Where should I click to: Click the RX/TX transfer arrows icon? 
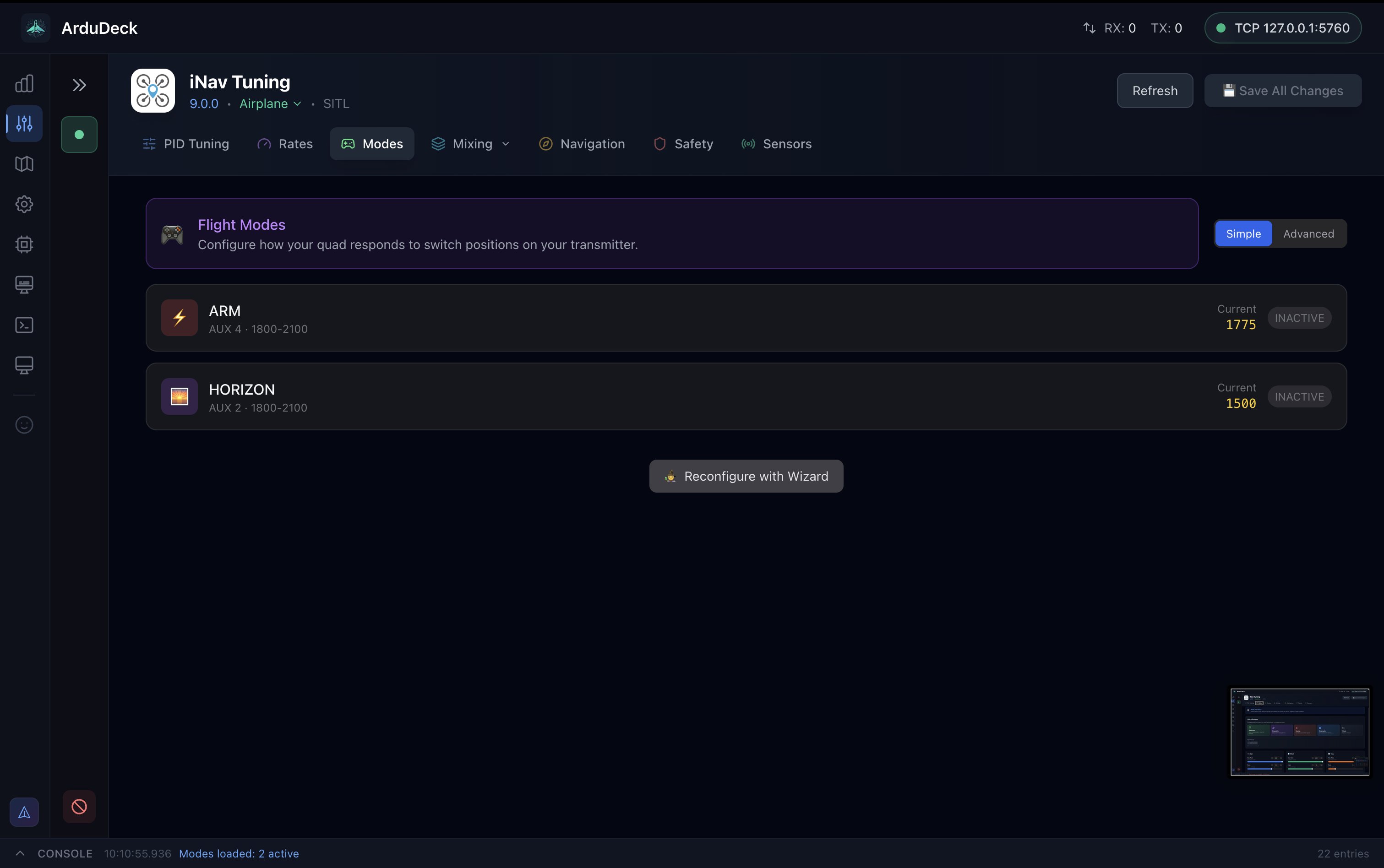1090,28
